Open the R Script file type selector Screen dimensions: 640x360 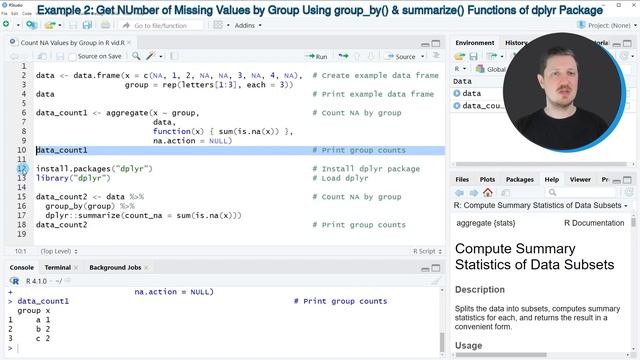427,251
